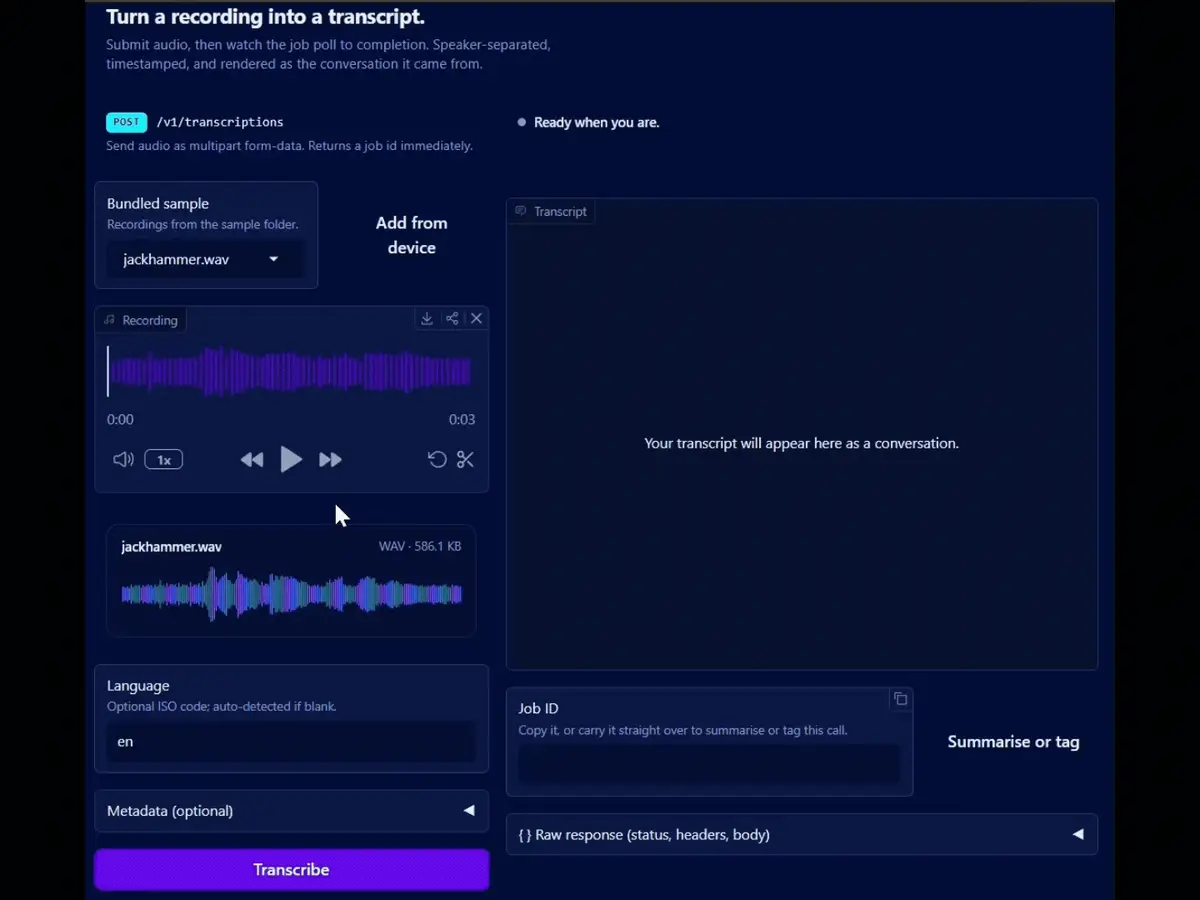Click the 0:03 duration text
1200x900 pixels.
click(x=462, y=419)
